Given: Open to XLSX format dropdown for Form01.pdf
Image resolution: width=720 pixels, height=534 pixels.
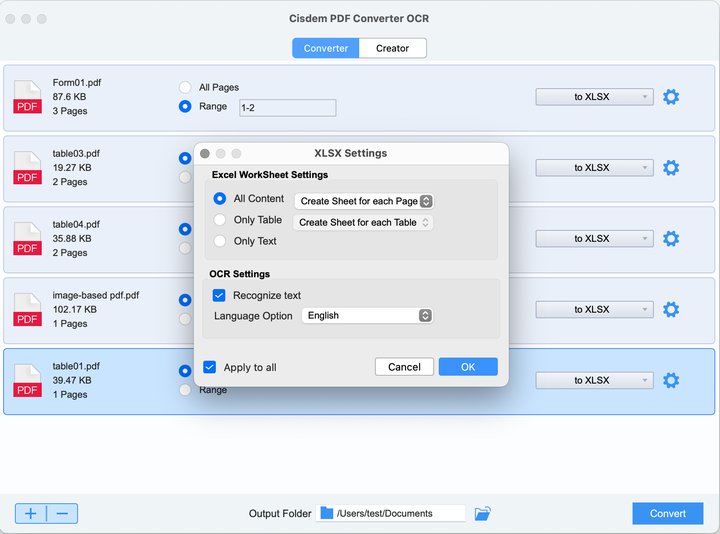Looking at the screenshot, I should click(594, 97).
